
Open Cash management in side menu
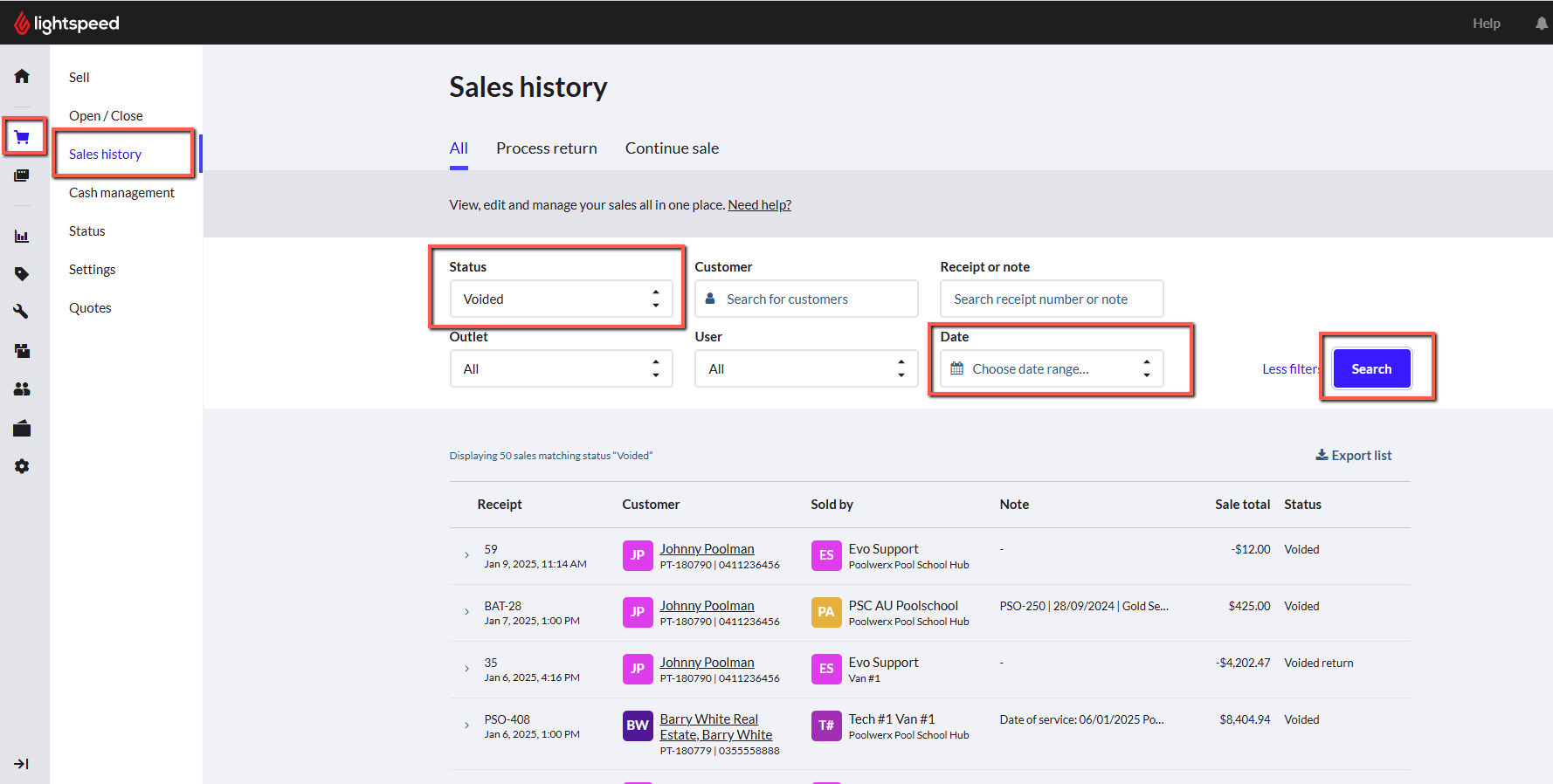coord(121,193)
